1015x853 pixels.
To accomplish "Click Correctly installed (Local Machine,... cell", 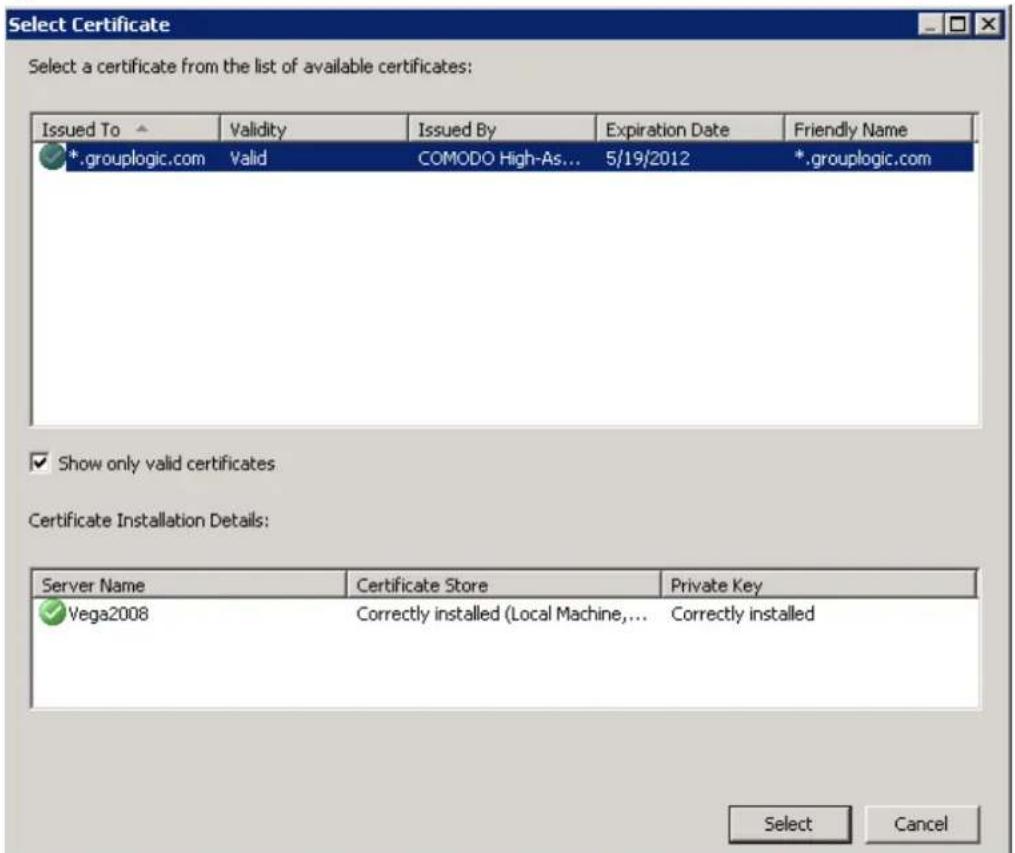I will [502, 614].
